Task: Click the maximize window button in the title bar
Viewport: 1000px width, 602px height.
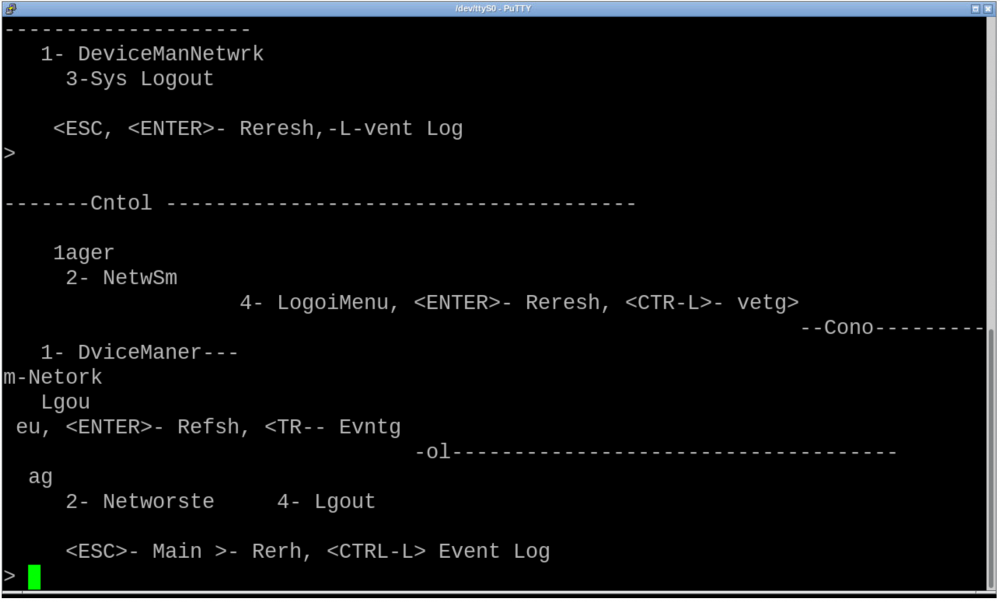Action: coord(975,8)
